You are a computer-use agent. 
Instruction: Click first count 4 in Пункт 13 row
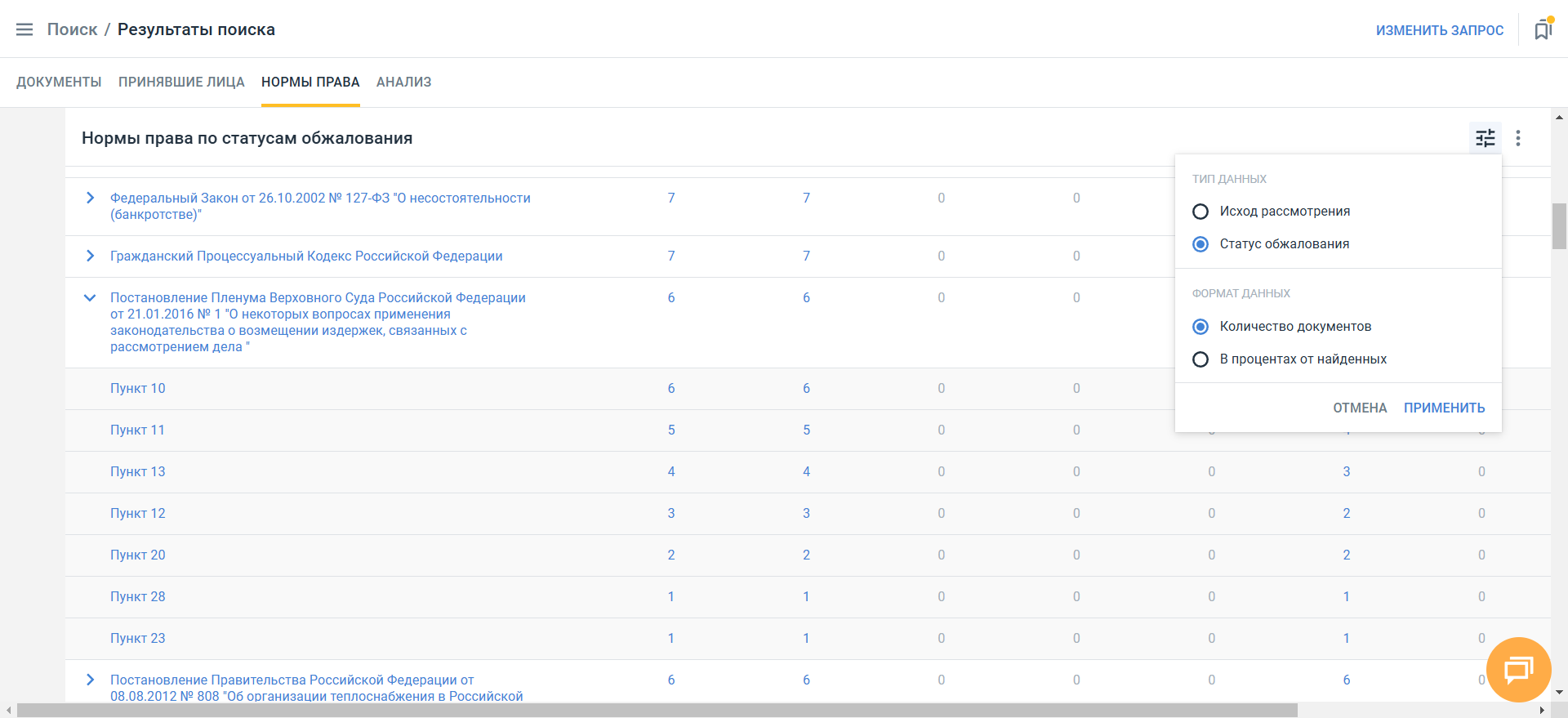point(671,471)
